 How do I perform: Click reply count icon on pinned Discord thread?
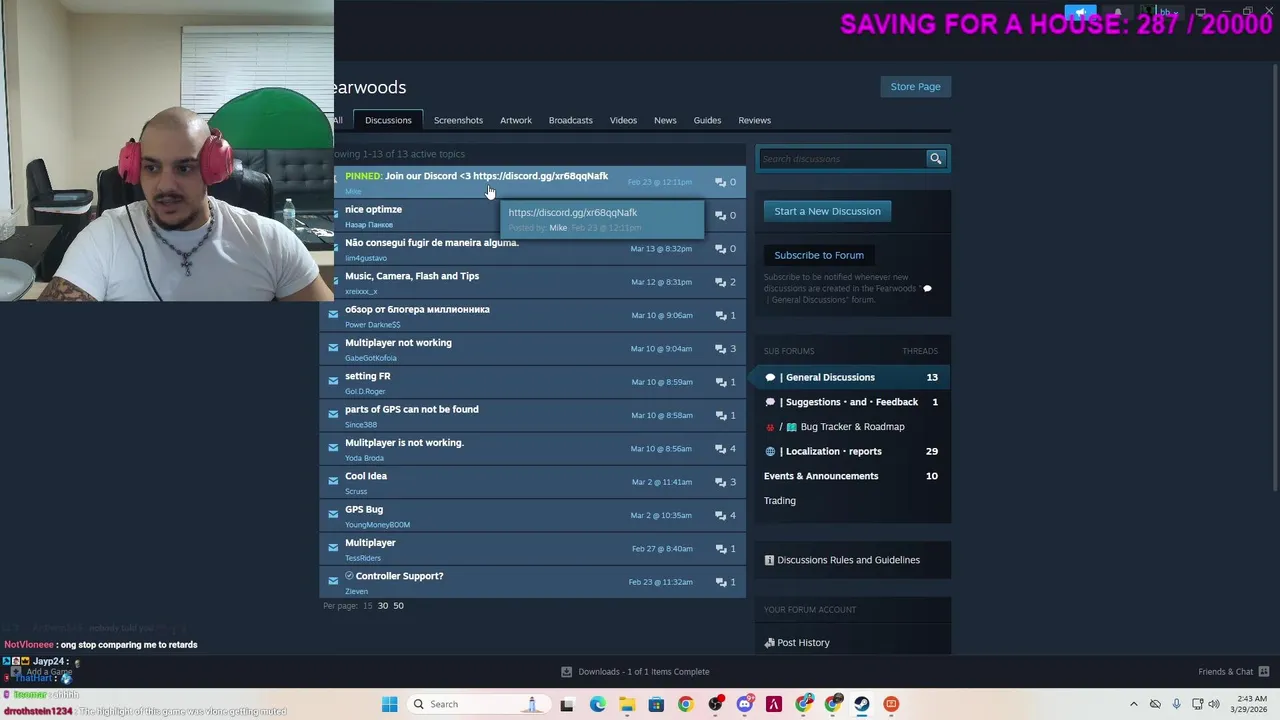click(x=720, y=182)
